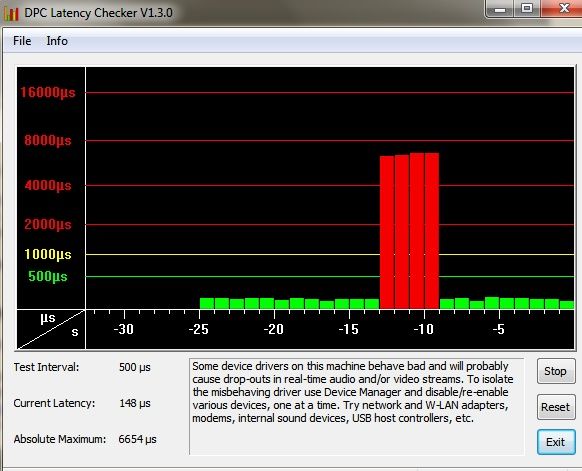
Task: Click the -25 second time marker
Action: (199, 329)
